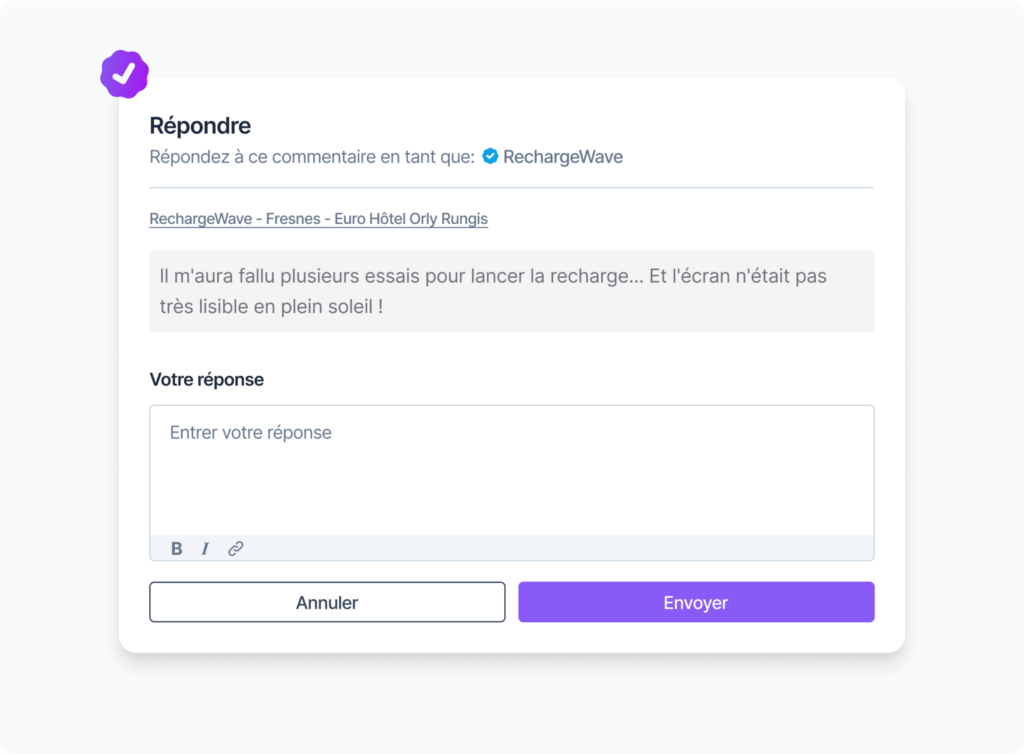
Task: Click the words Orly Rungis in the location link
Action: (x=449, y=219)
